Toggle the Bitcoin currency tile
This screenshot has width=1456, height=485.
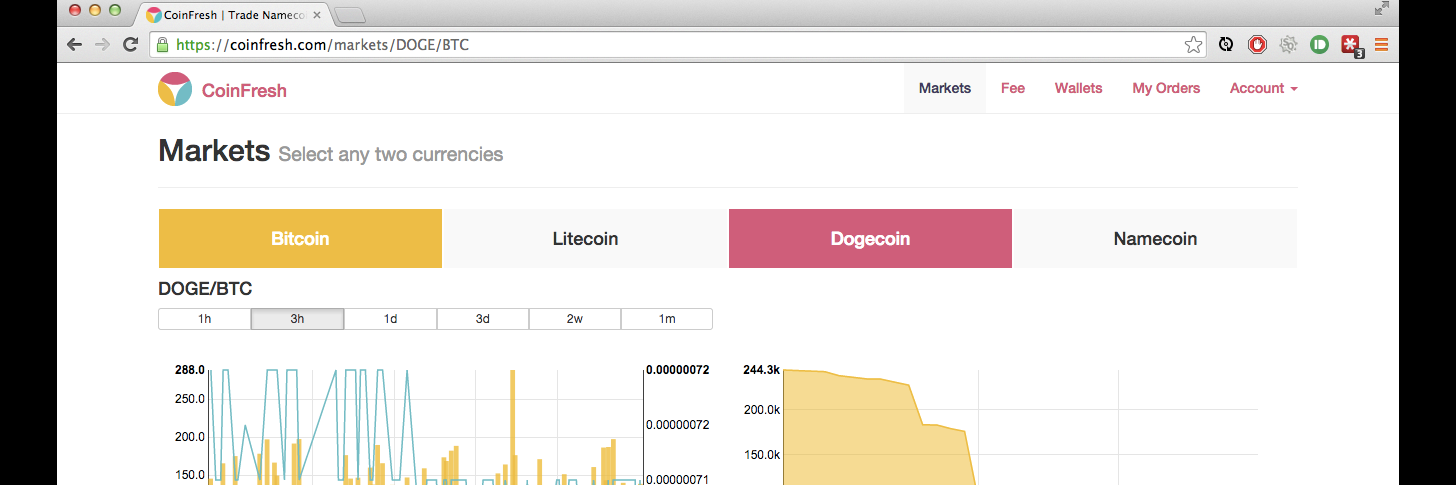[300, 238]
